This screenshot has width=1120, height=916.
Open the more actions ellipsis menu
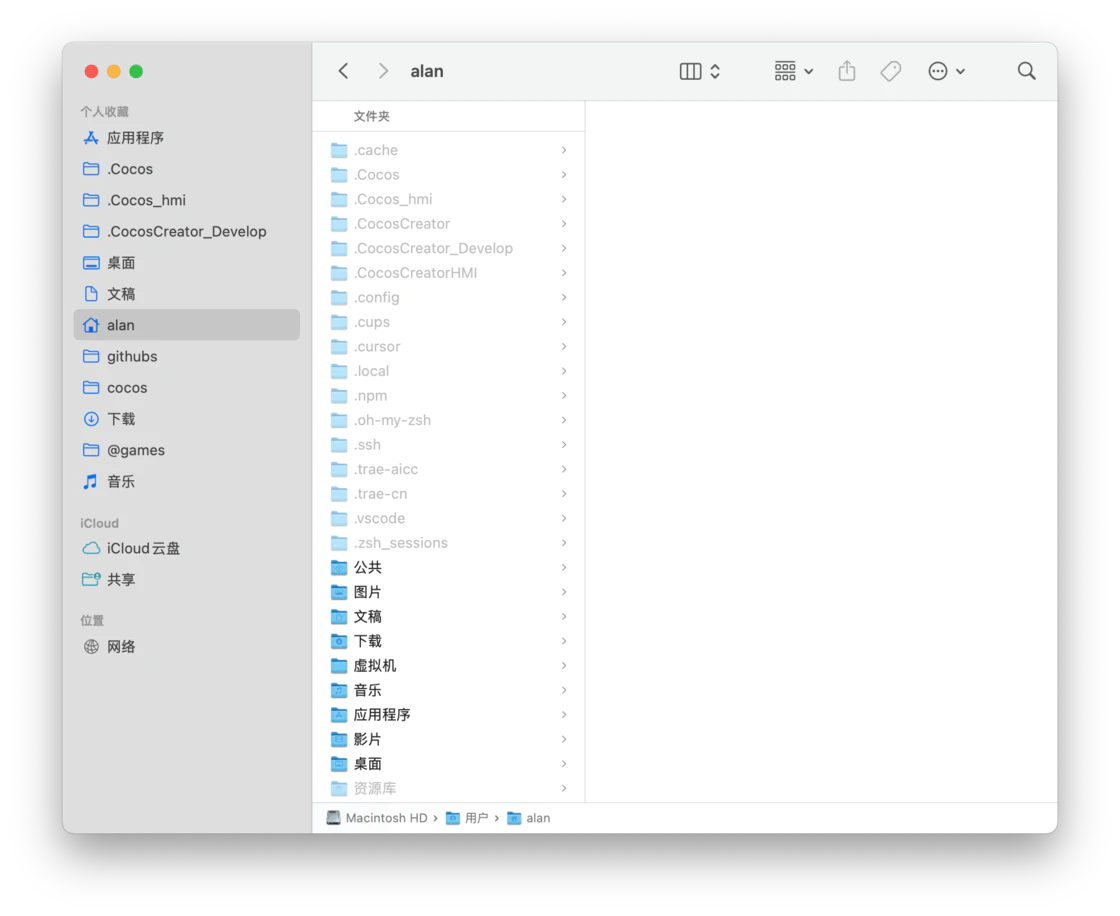946,71
